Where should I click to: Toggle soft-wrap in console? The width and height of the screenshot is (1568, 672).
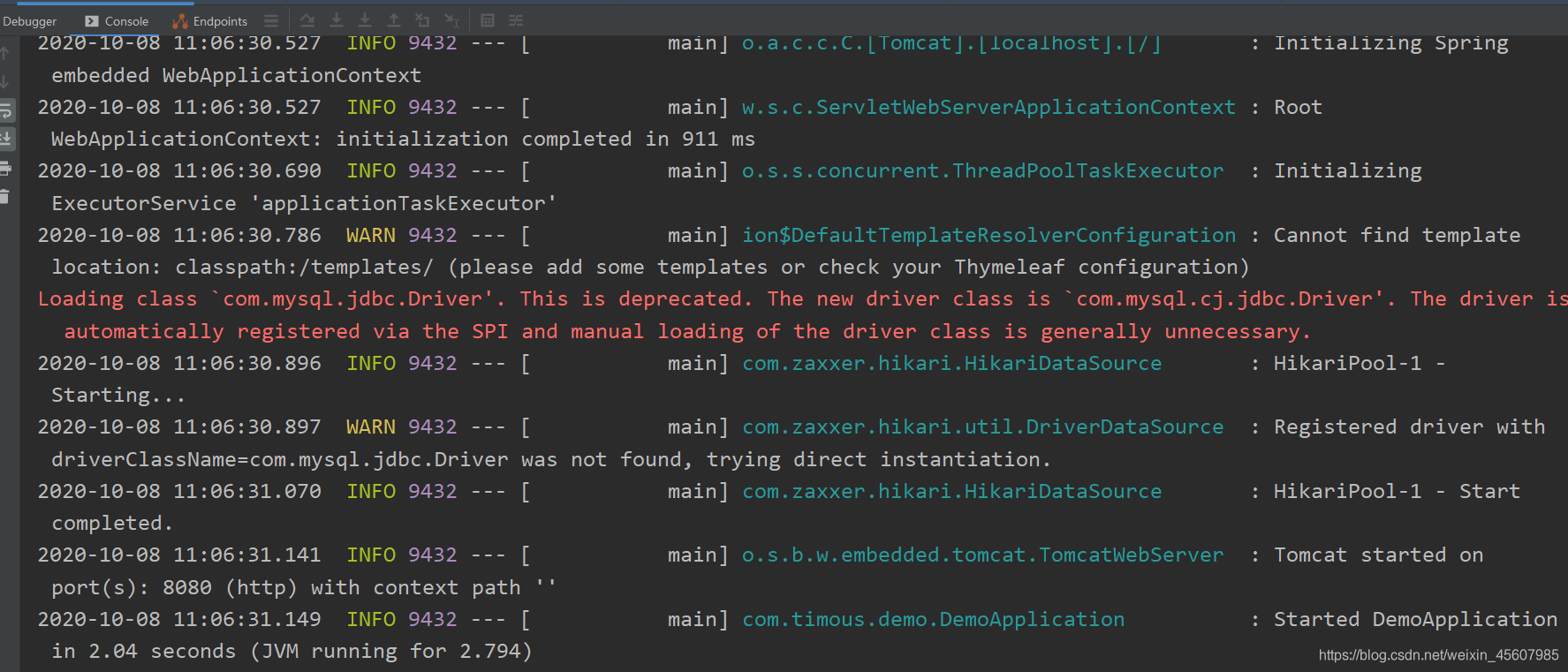[x=6, y=110]
